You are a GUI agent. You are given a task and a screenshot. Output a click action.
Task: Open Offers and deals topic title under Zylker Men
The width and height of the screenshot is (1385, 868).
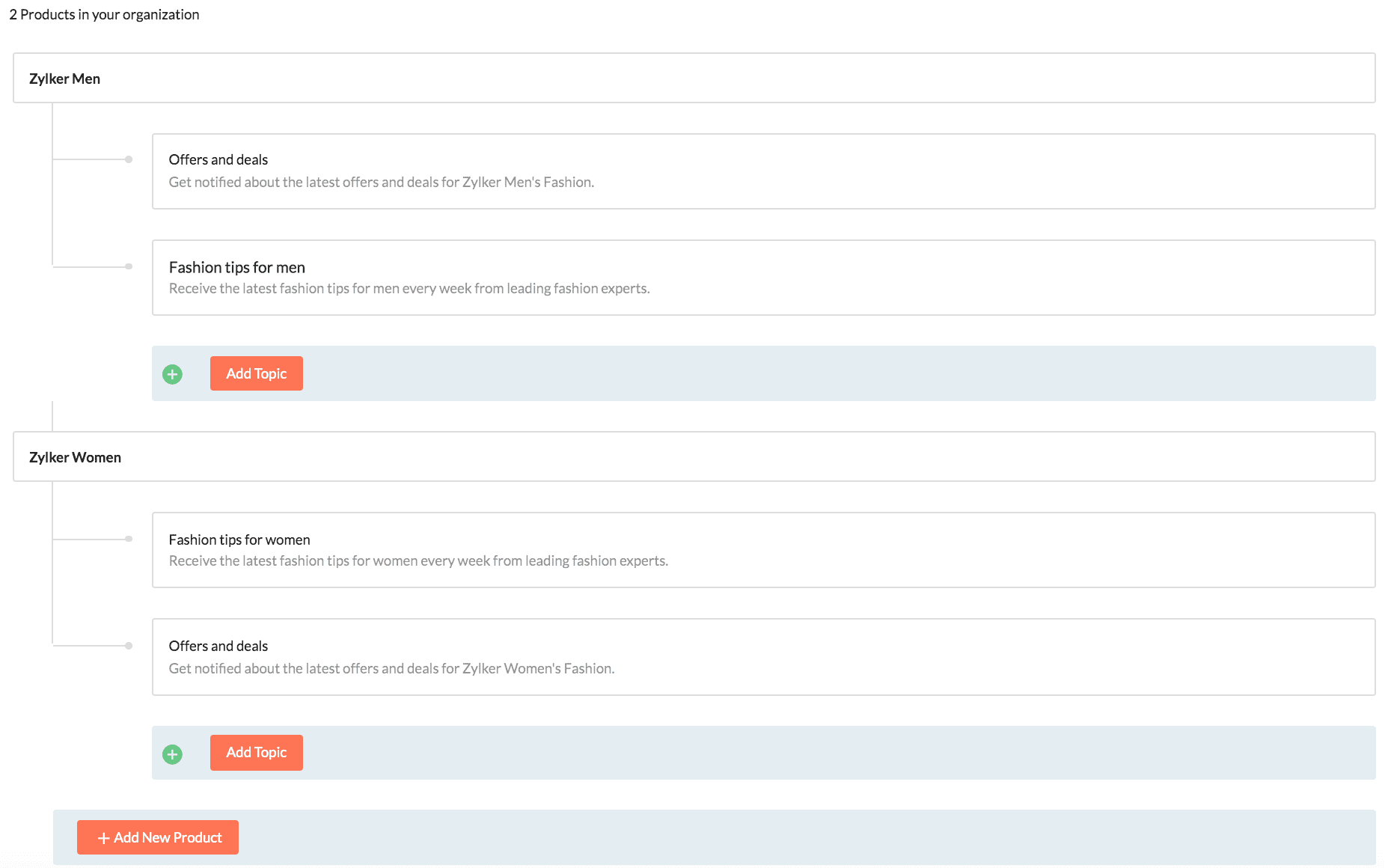[218, 159]
